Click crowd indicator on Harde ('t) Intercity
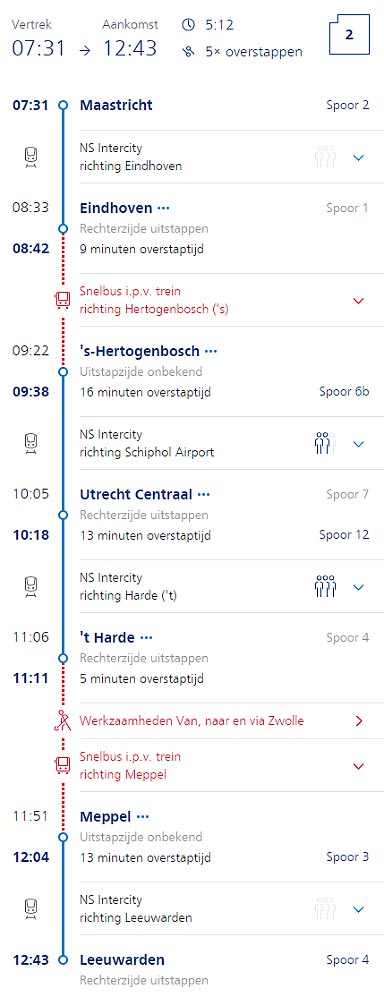 325,586
